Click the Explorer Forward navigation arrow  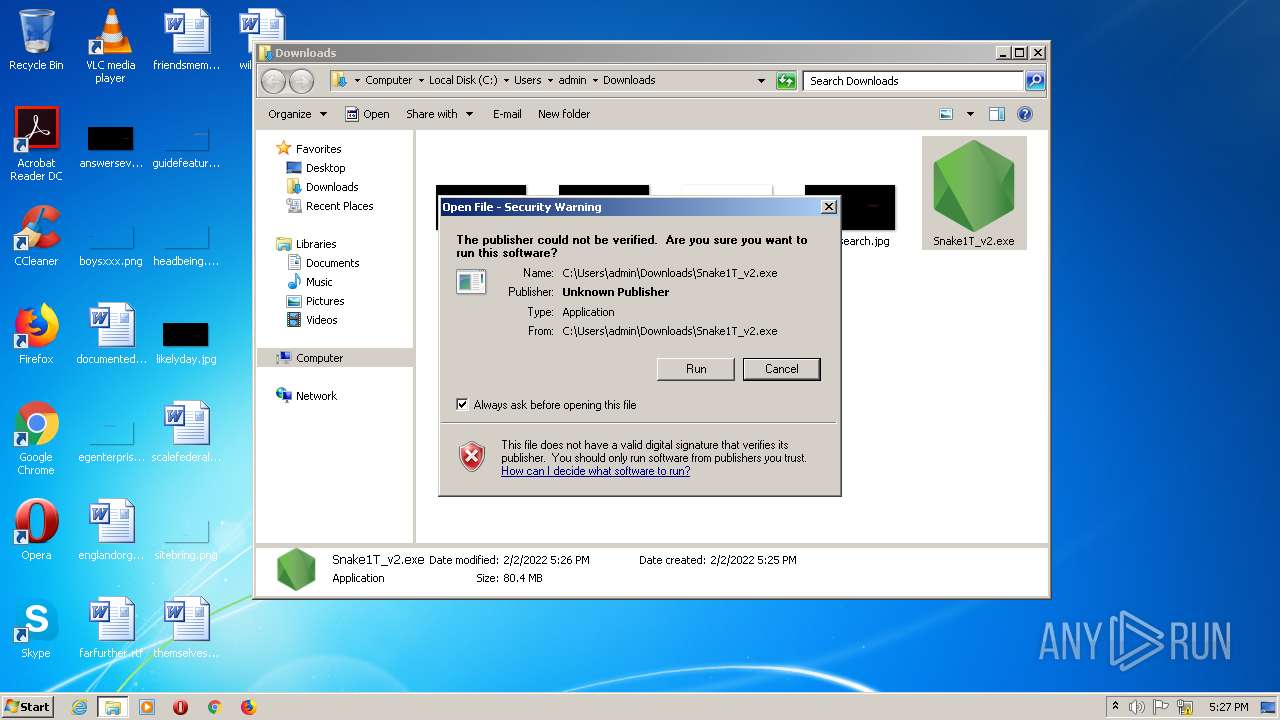pos(301,81)
